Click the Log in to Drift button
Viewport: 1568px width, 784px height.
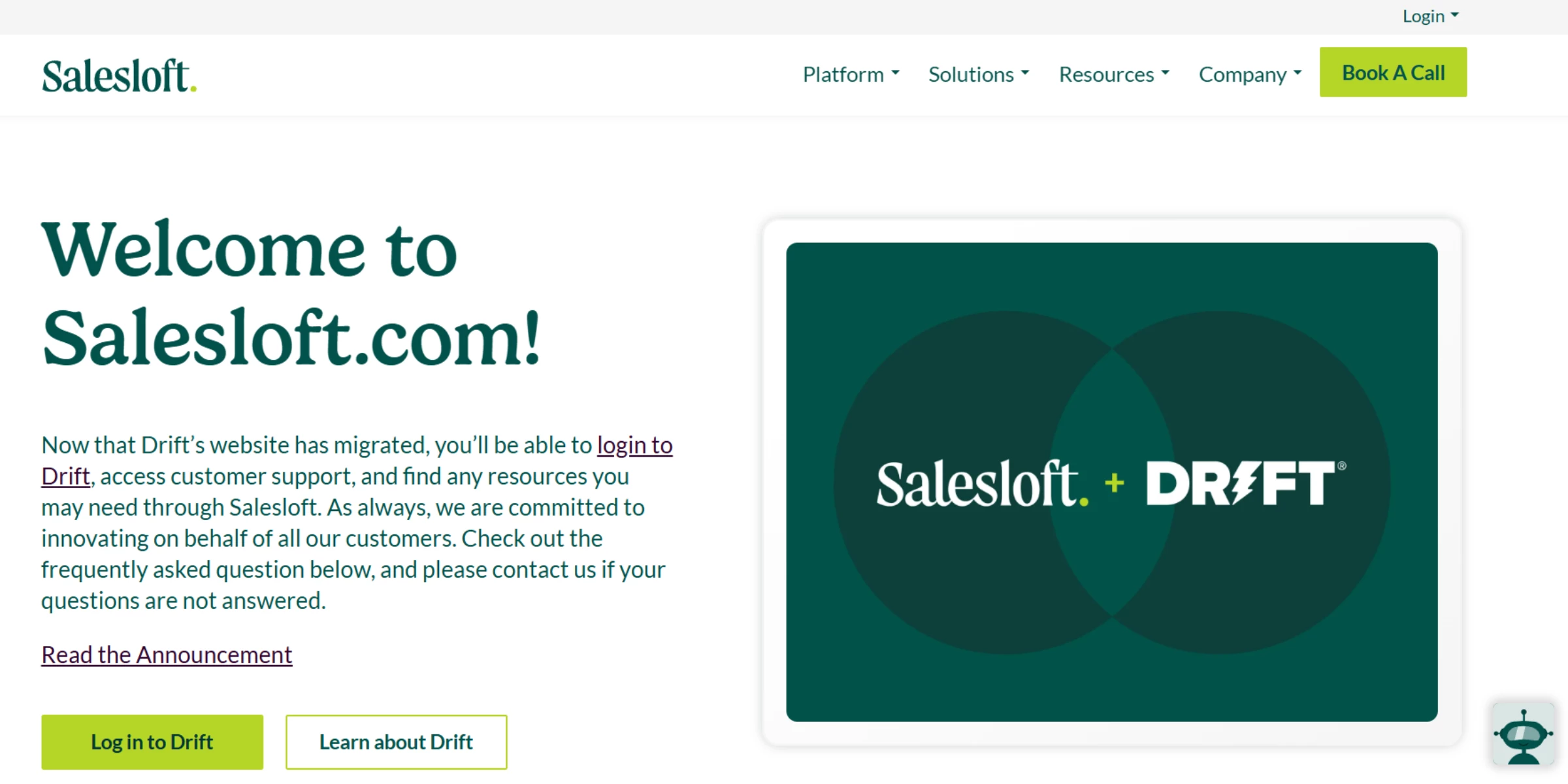pos(152,742)
